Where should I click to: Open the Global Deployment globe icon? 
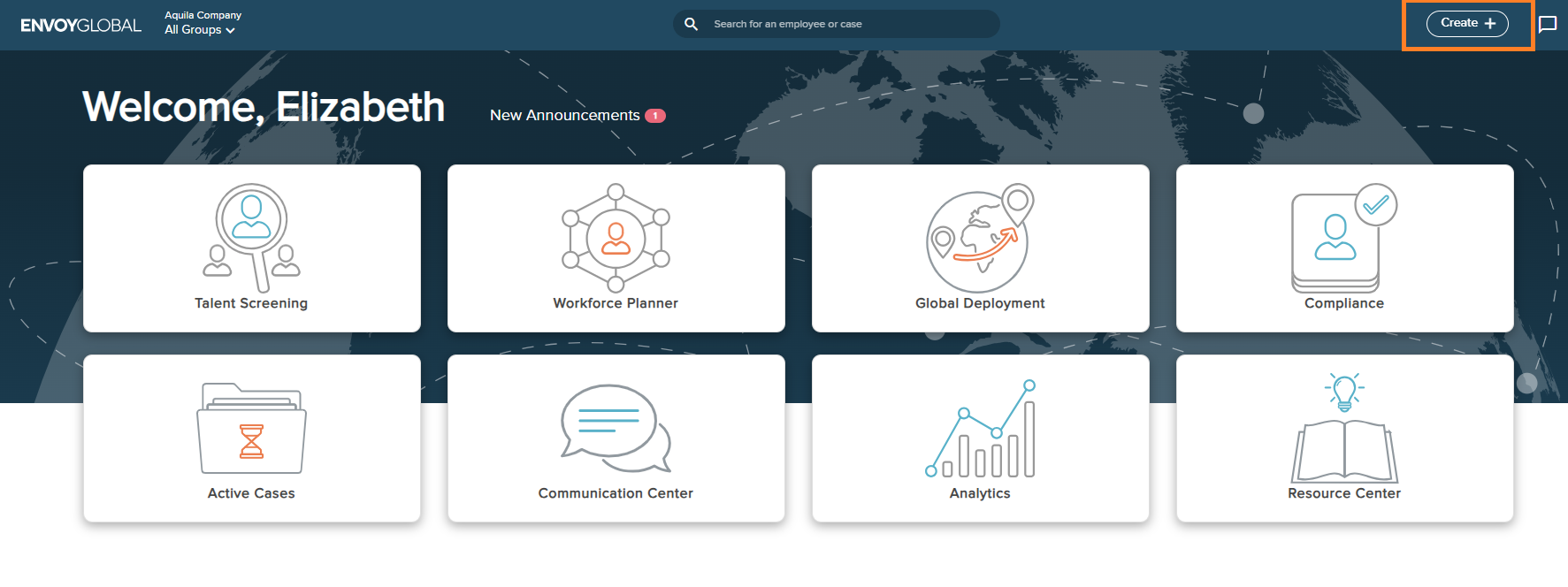979,239
